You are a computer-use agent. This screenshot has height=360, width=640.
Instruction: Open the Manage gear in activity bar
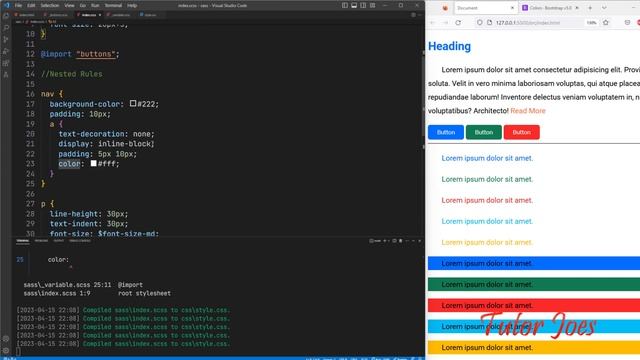tap(6, 350)
